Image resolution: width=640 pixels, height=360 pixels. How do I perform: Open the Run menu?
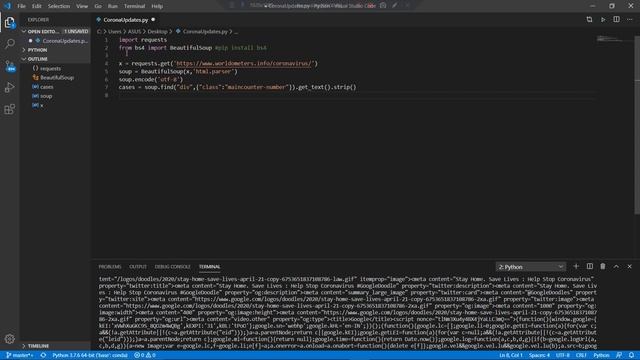(113, 6)
